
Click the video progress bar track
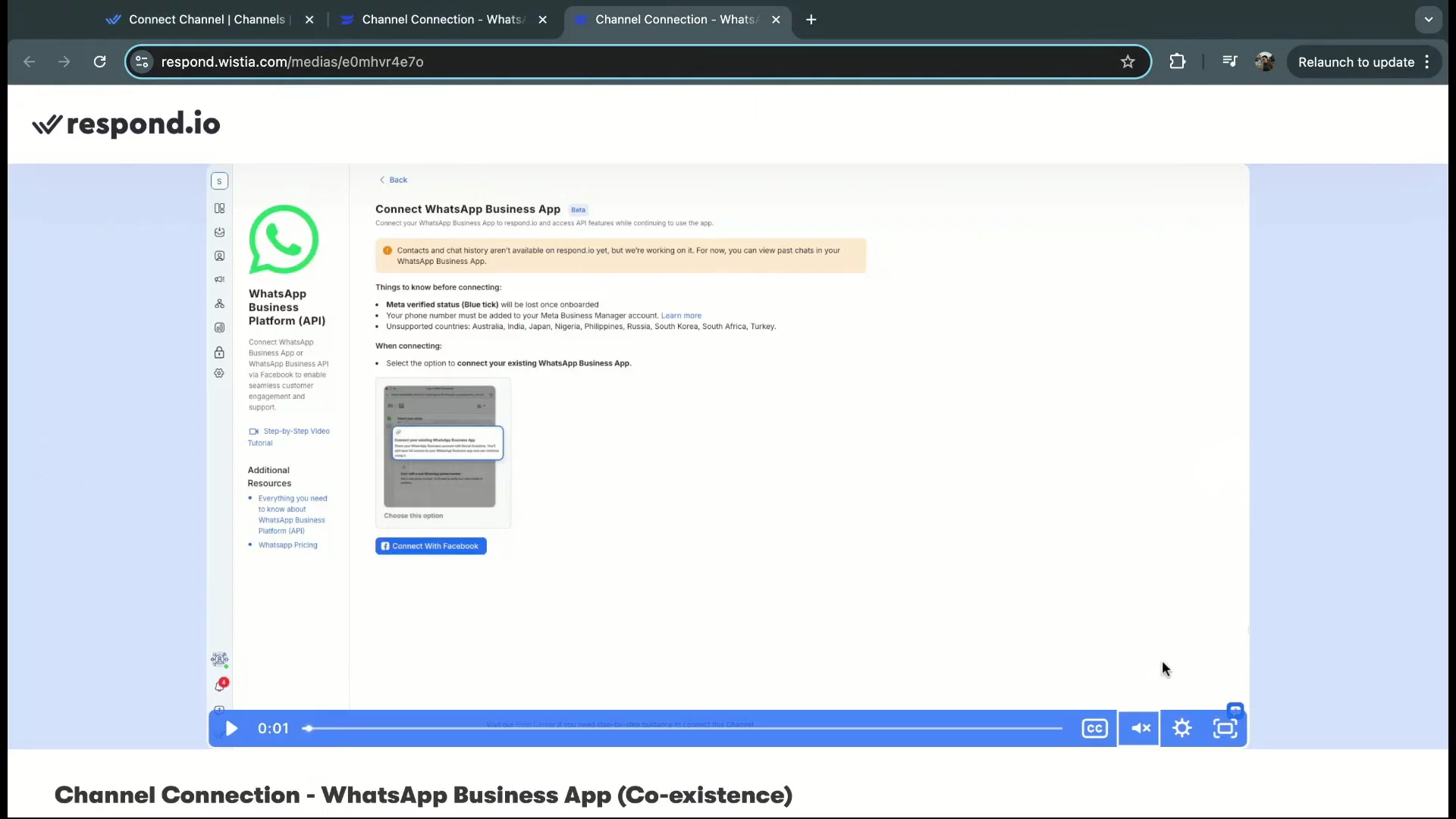pyautogui.click(x=682, y=729)
